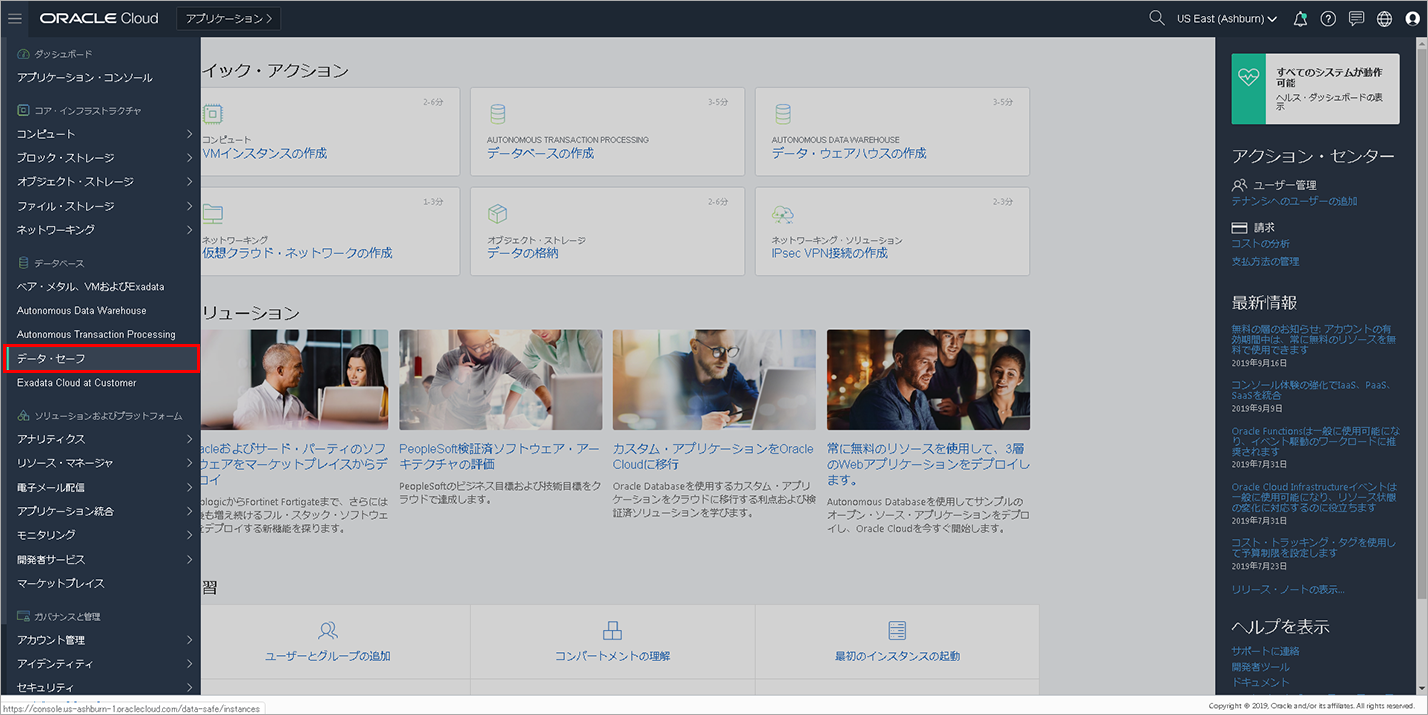Click 最初のインスタンスの起動 link

click(897, 656)
